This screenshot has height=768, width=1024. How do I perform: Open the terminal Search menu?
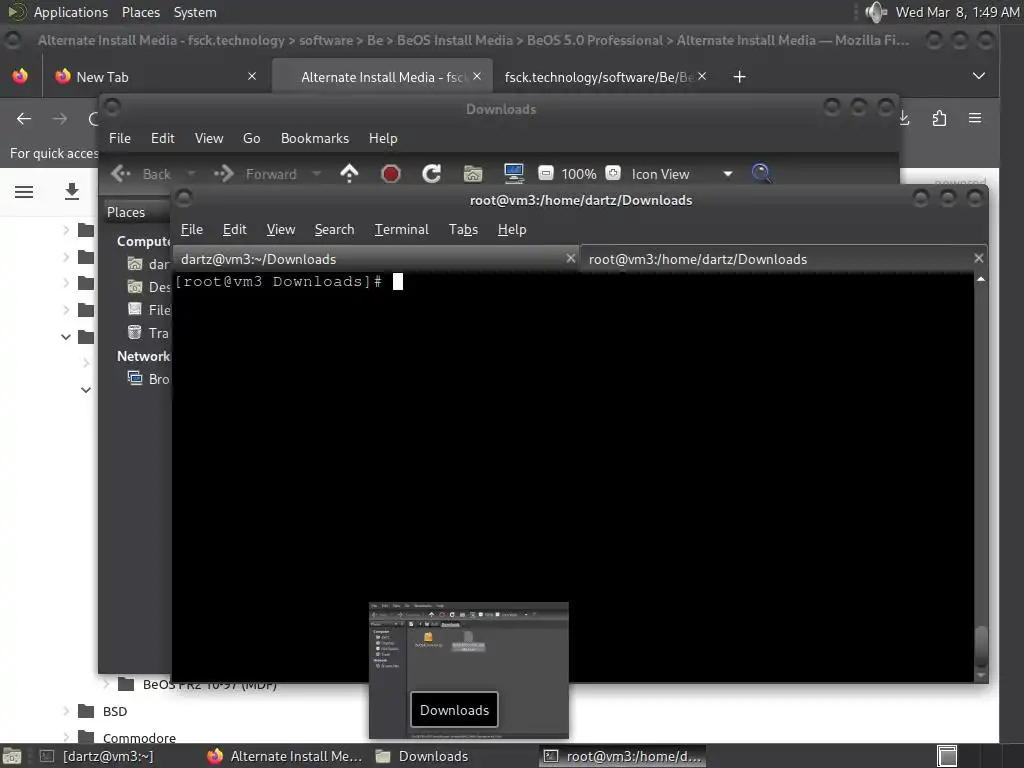pyautogui.click(x=334, y=229)
